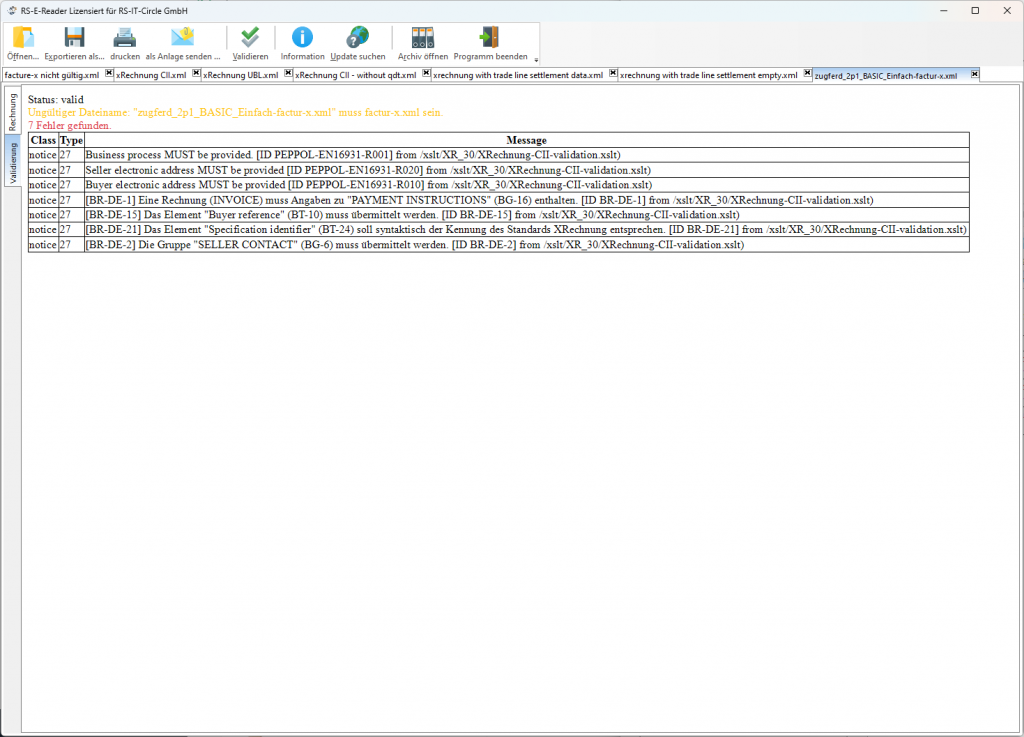Click Exportieren als save icon
The height and width of the screenshot is (737, 1024).
(x=74, y=38)
